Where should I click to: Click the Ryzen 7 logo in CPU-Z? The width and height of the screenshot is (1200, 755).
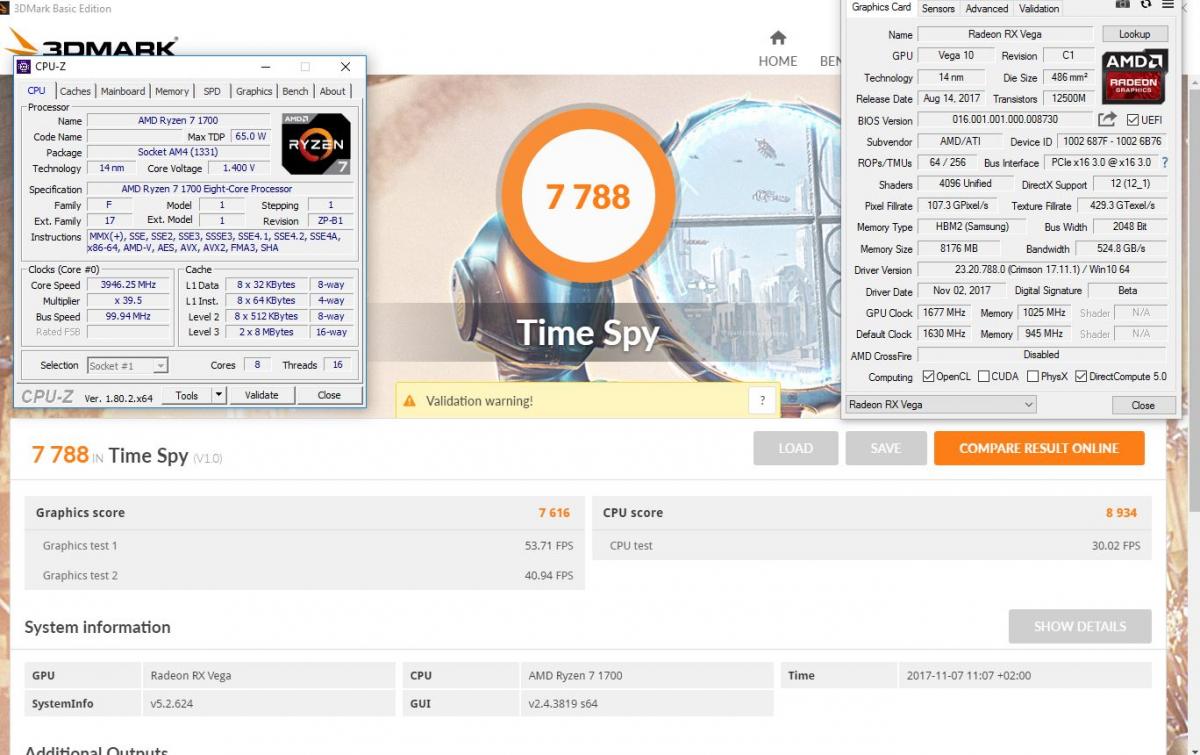tap(316, 144)
